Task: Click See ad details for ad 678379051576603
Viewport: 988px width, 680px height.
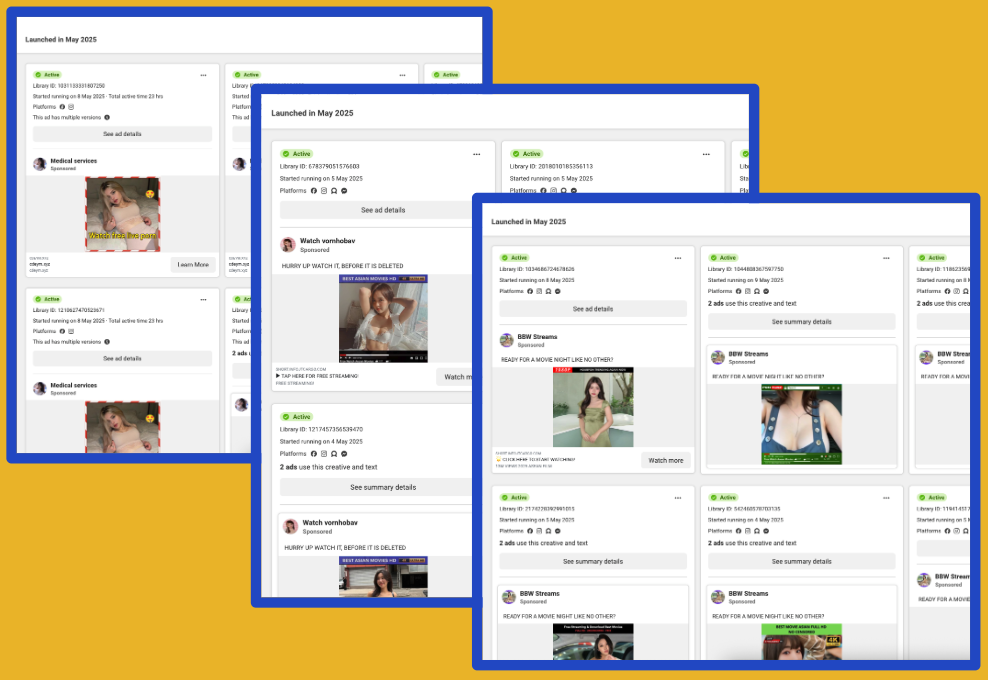Action: 376,210
